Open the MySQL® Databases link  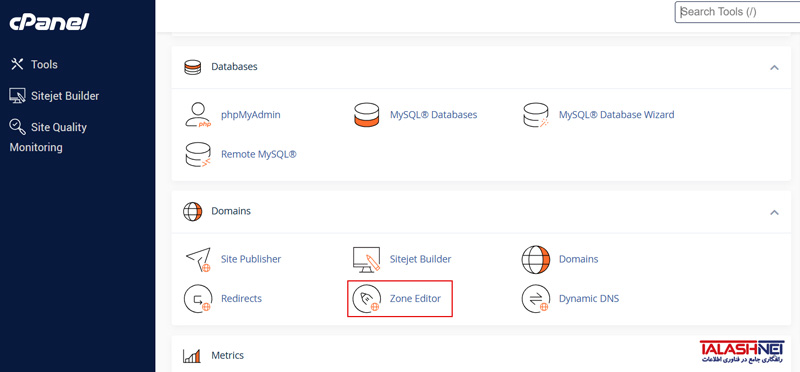(434, 115)
